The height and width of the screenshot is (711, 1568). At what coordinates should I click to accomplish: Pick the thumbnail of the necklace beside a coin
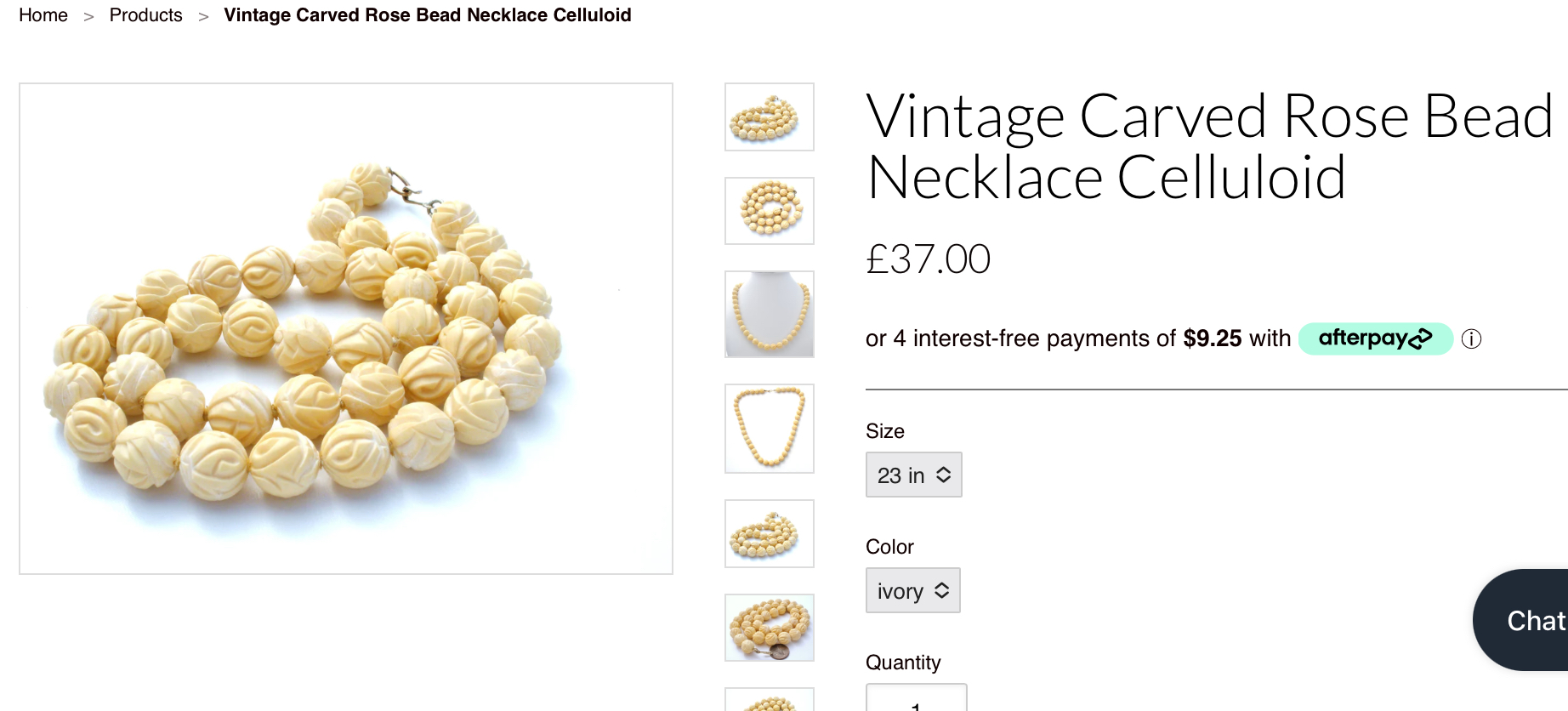tap(769, 628)
